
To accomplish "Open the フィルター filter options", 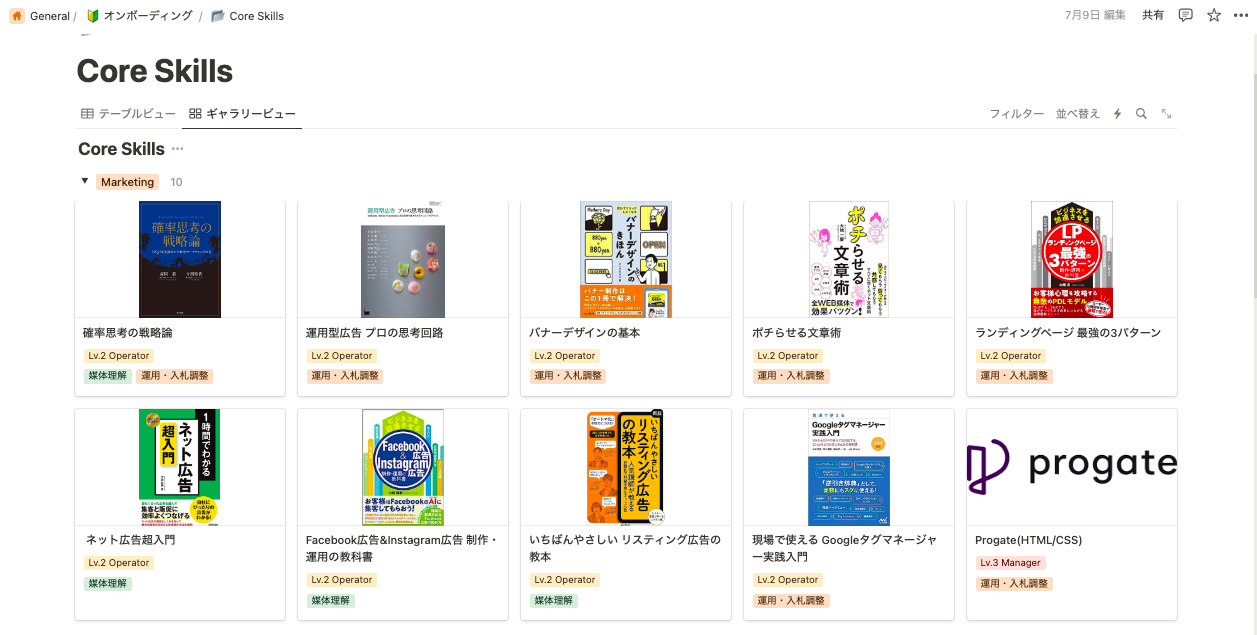I will (1017, 114).
